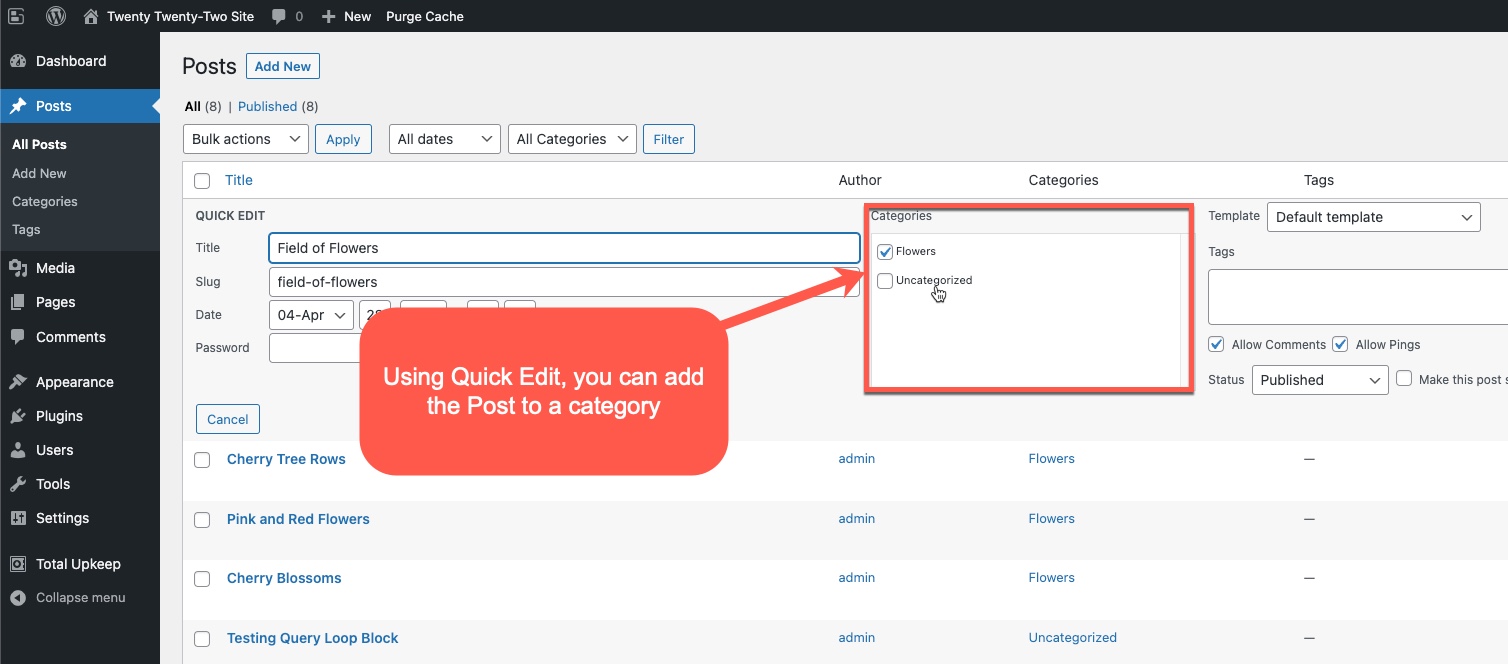Image resolution: width=1508 pixels, height=664 pixels.
Task: Click into the Slug input field
Action: (563, 282)
